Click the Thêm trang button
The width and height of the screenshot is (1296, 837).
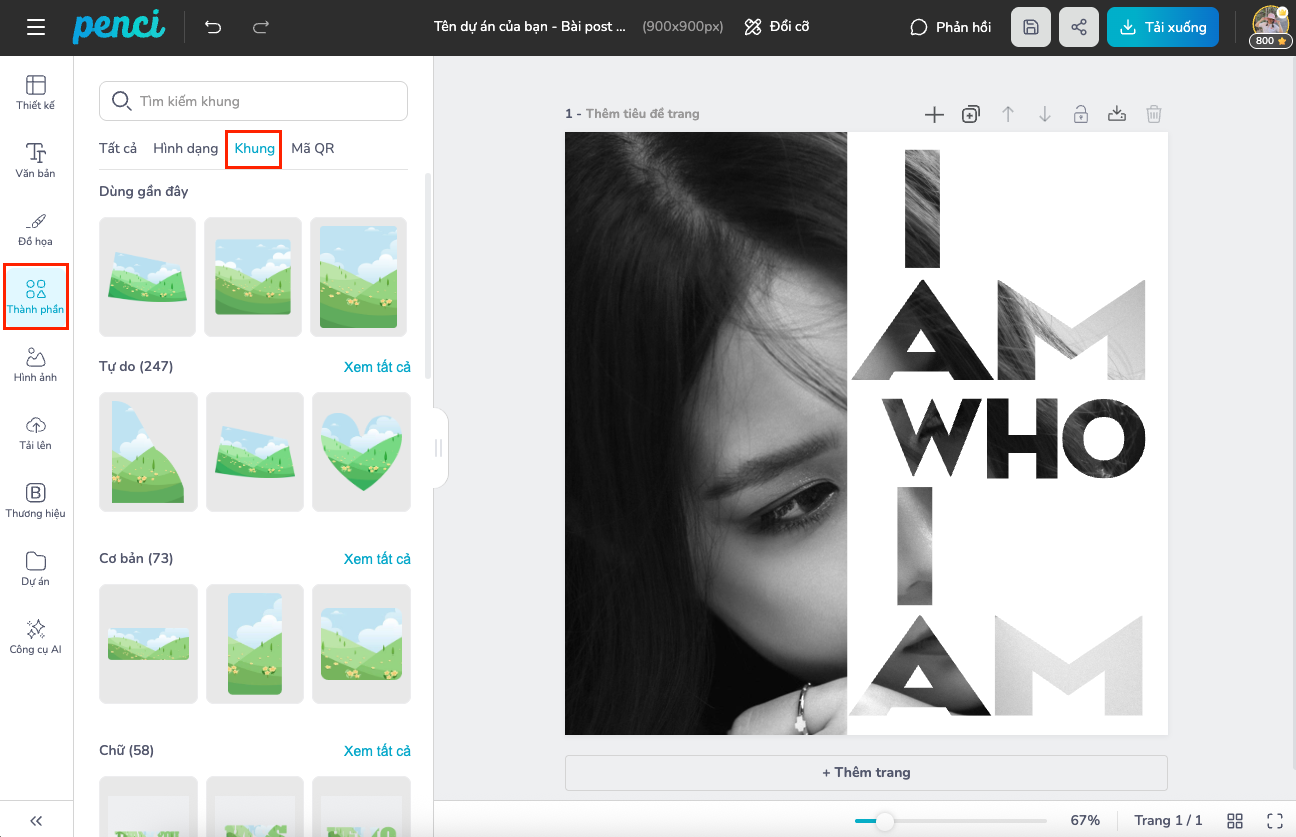click(x=866, y=772)
